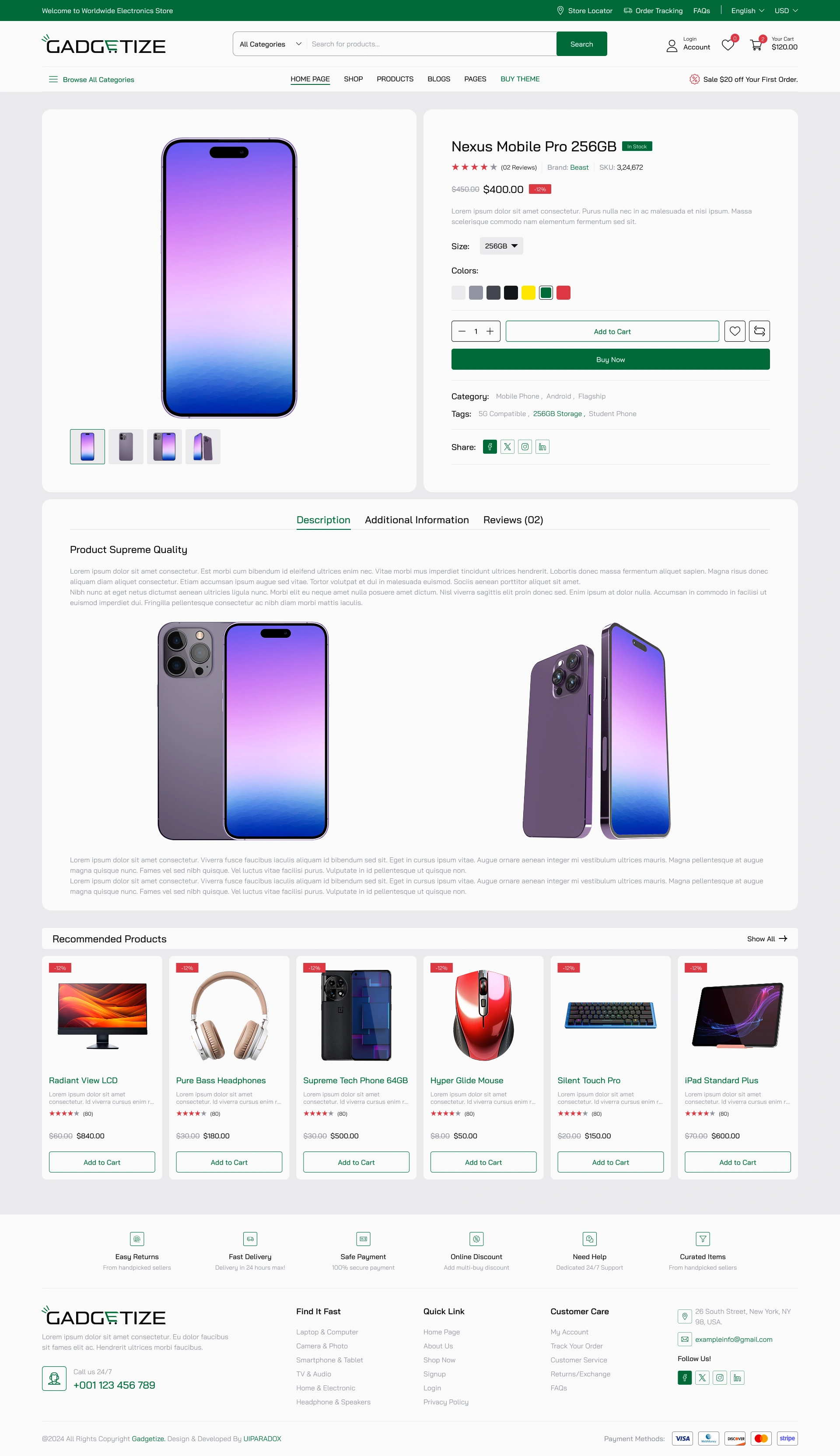Increase quantity with plus button
Image resolution: width=840 pixels, height=1456 pixels.
pyautogui.click(x=490, y=331)
